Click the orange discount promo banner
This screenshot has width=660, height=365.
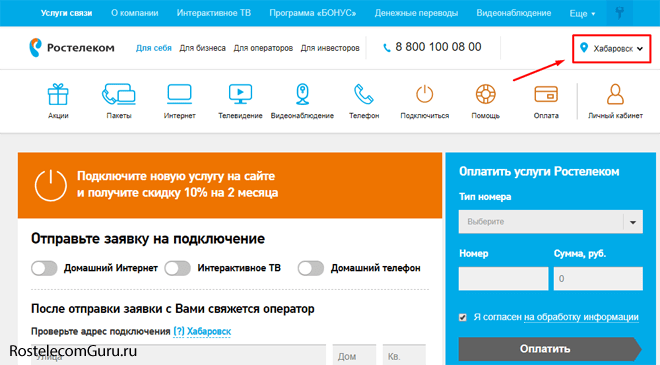(230, 185)
